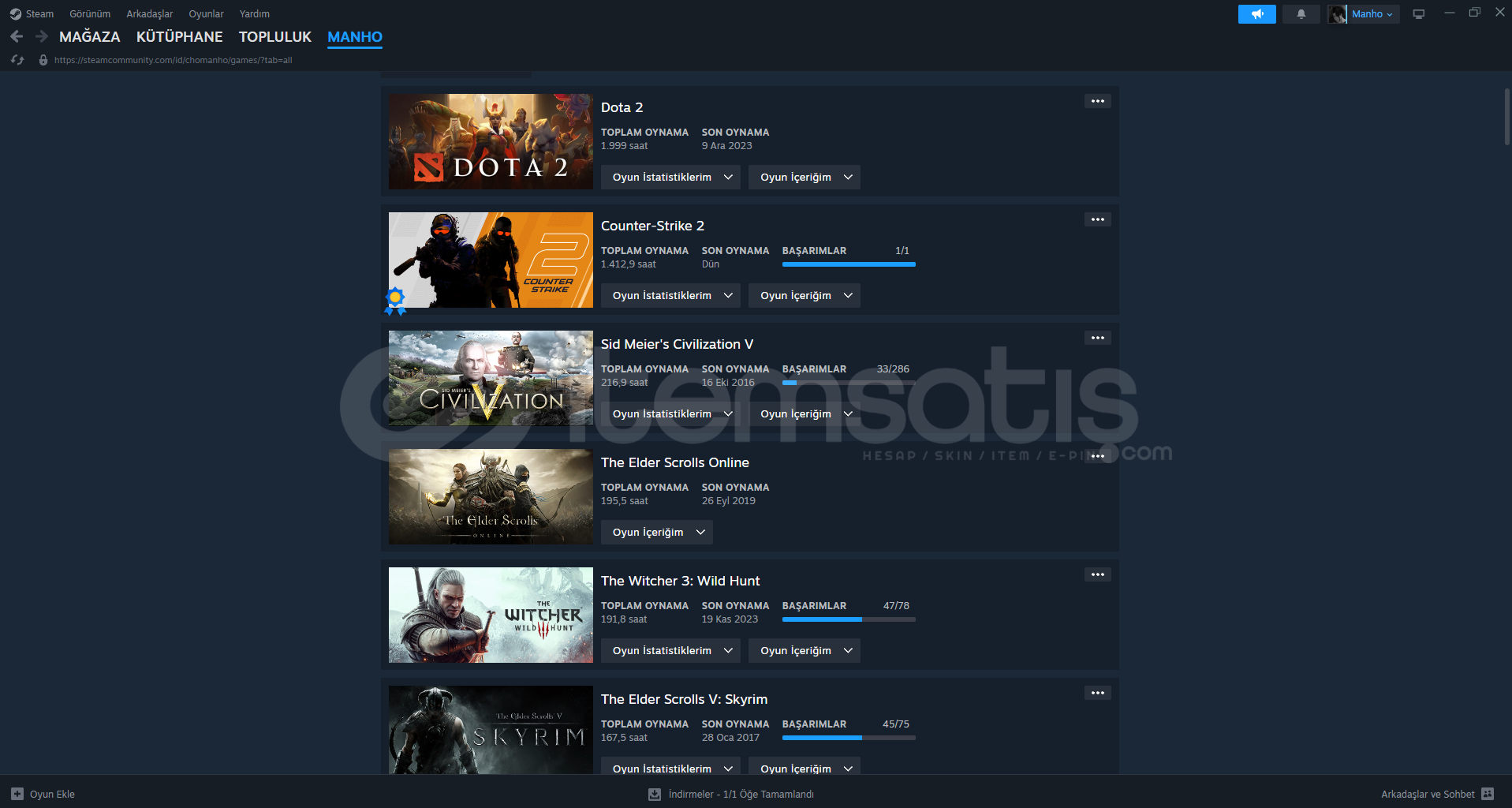
Task: Open the Dota 2 title link
Action: tap(622, 107)
